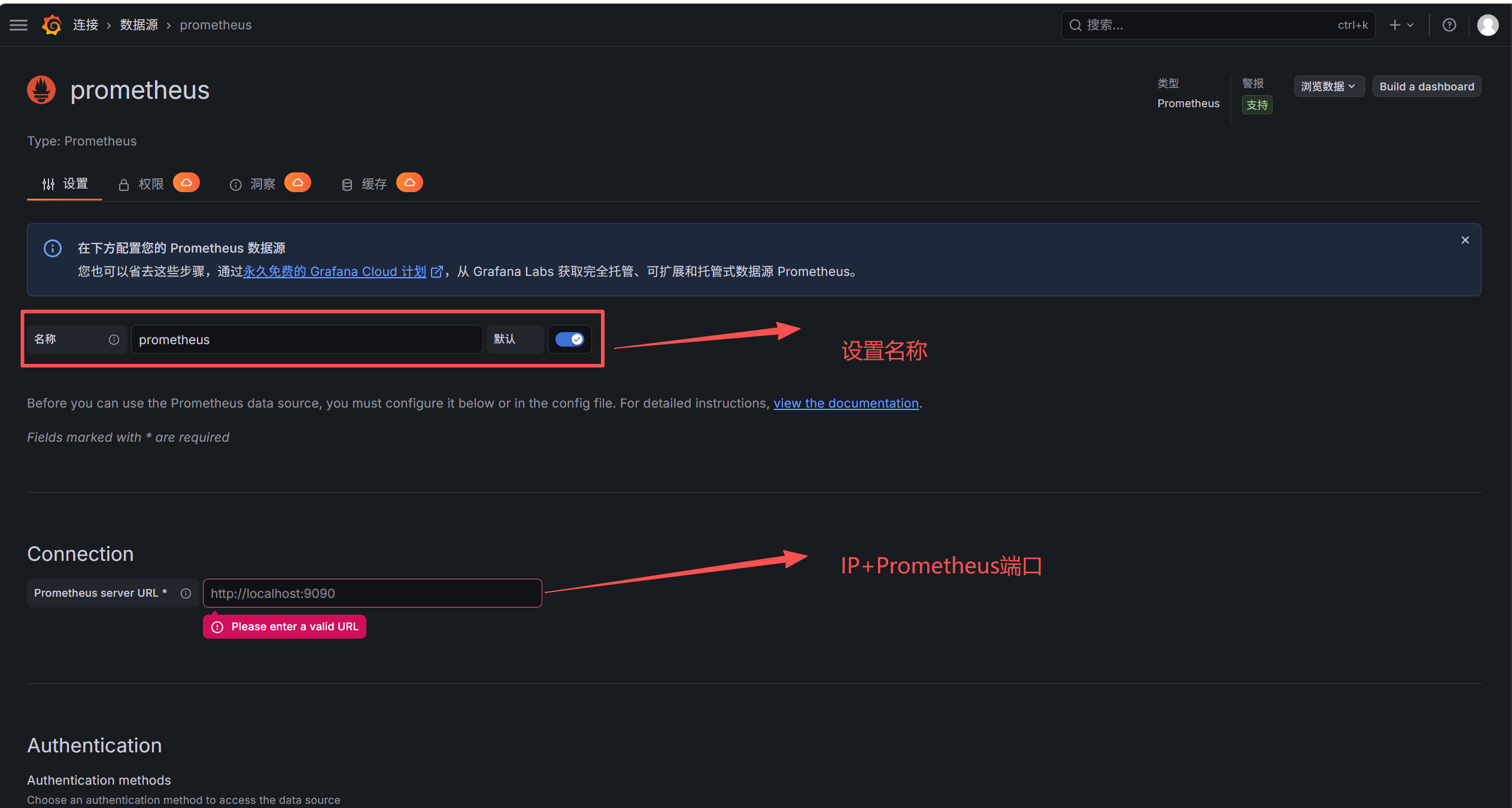Expand the 浏览数据 dropdown
This screenshot has width=1512, height=808.
tap(1329, 86)
